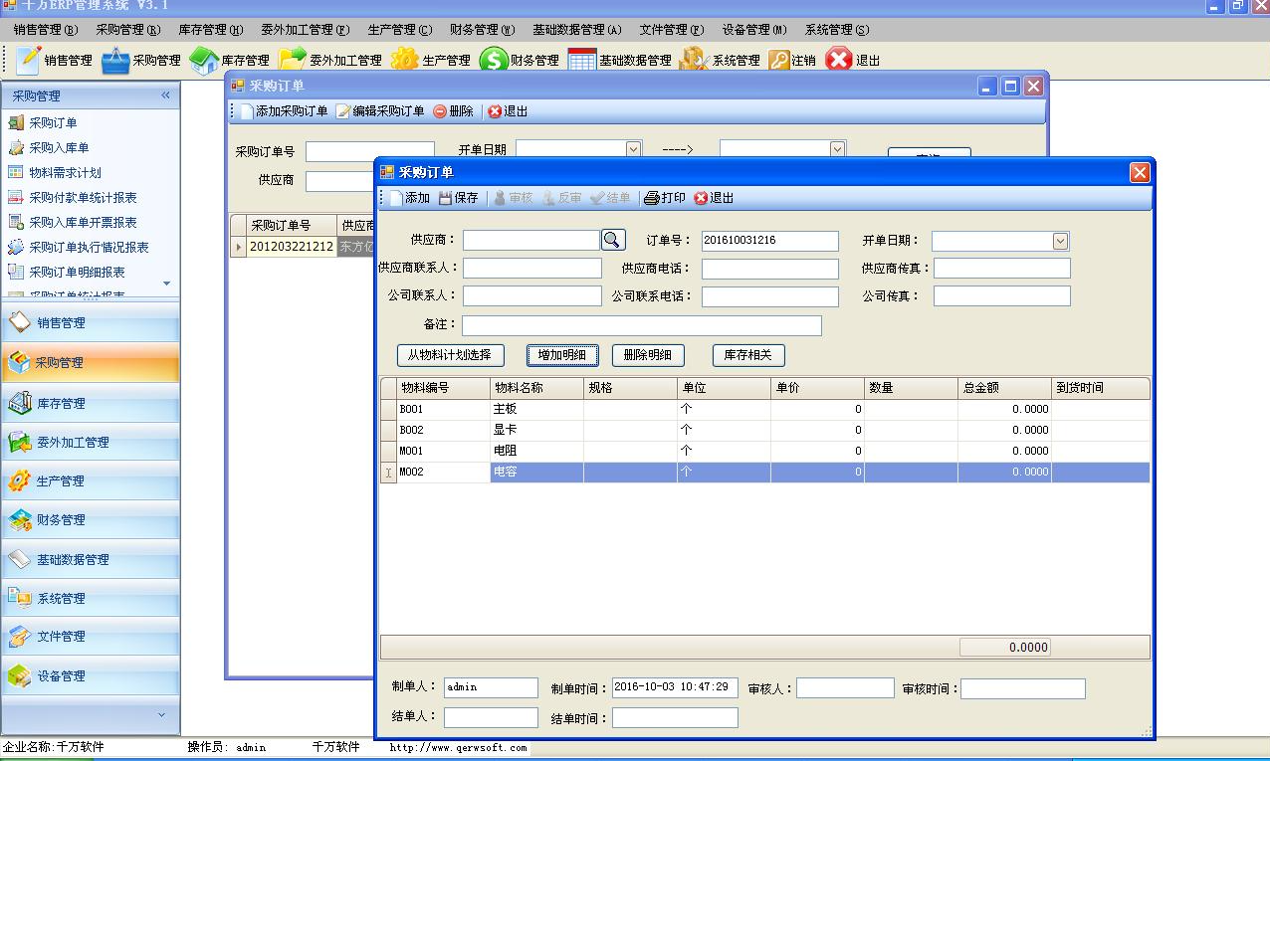
Task: Open 设备管理(M) menu
Action: (x=754, y=30)
